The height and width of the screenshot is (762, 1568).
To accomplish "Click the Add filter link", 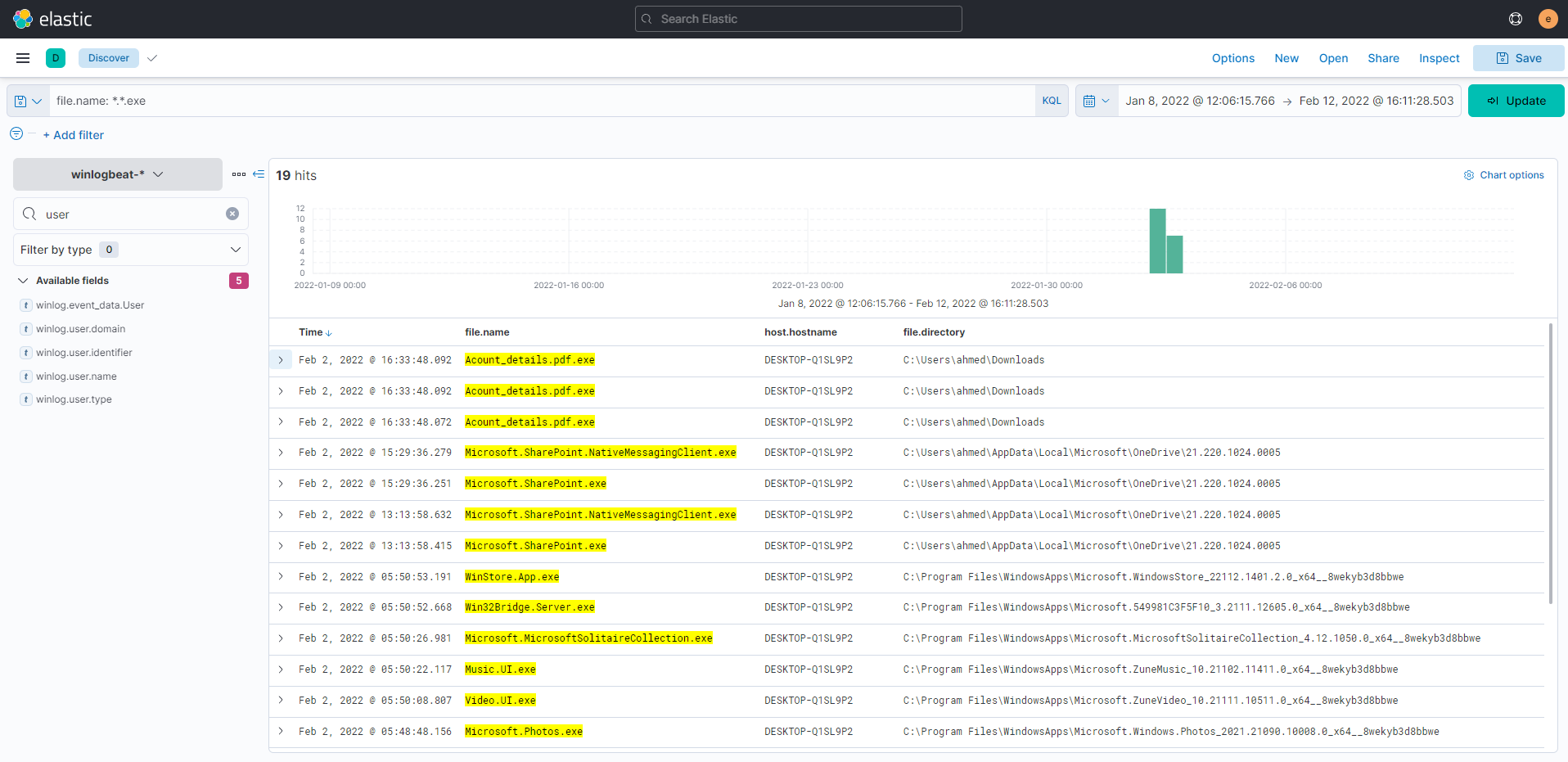I will tap(74, 135).
